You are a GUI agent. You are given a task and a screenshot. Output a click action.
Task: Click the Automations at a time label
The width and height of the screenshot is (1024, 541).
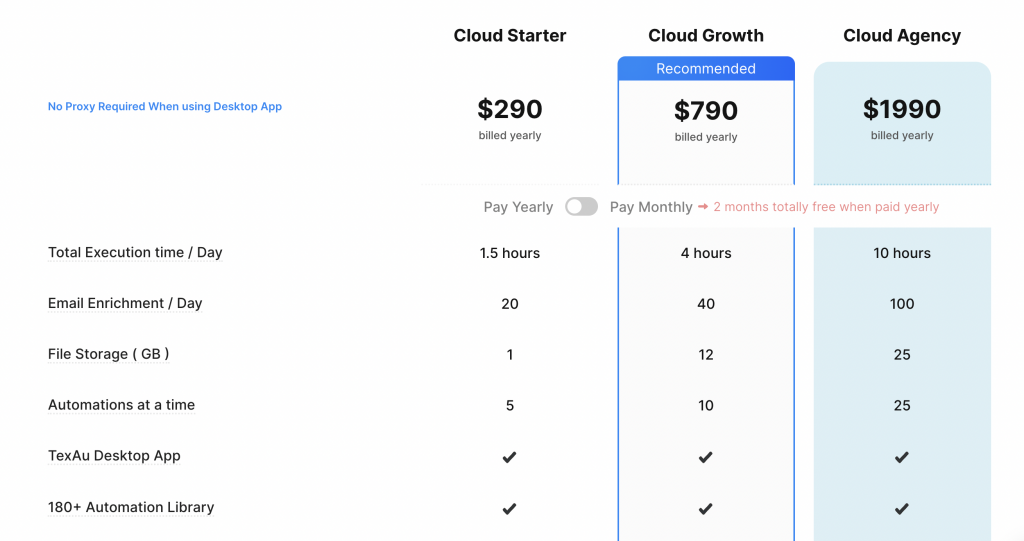point(121,405)
